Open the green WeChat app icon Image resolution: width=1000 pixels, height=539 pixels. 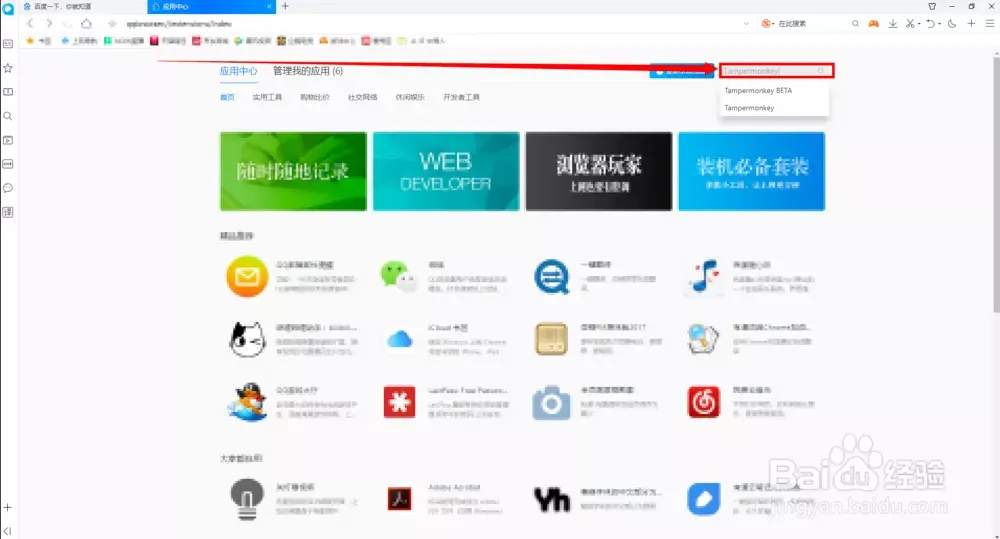[397, 276]
